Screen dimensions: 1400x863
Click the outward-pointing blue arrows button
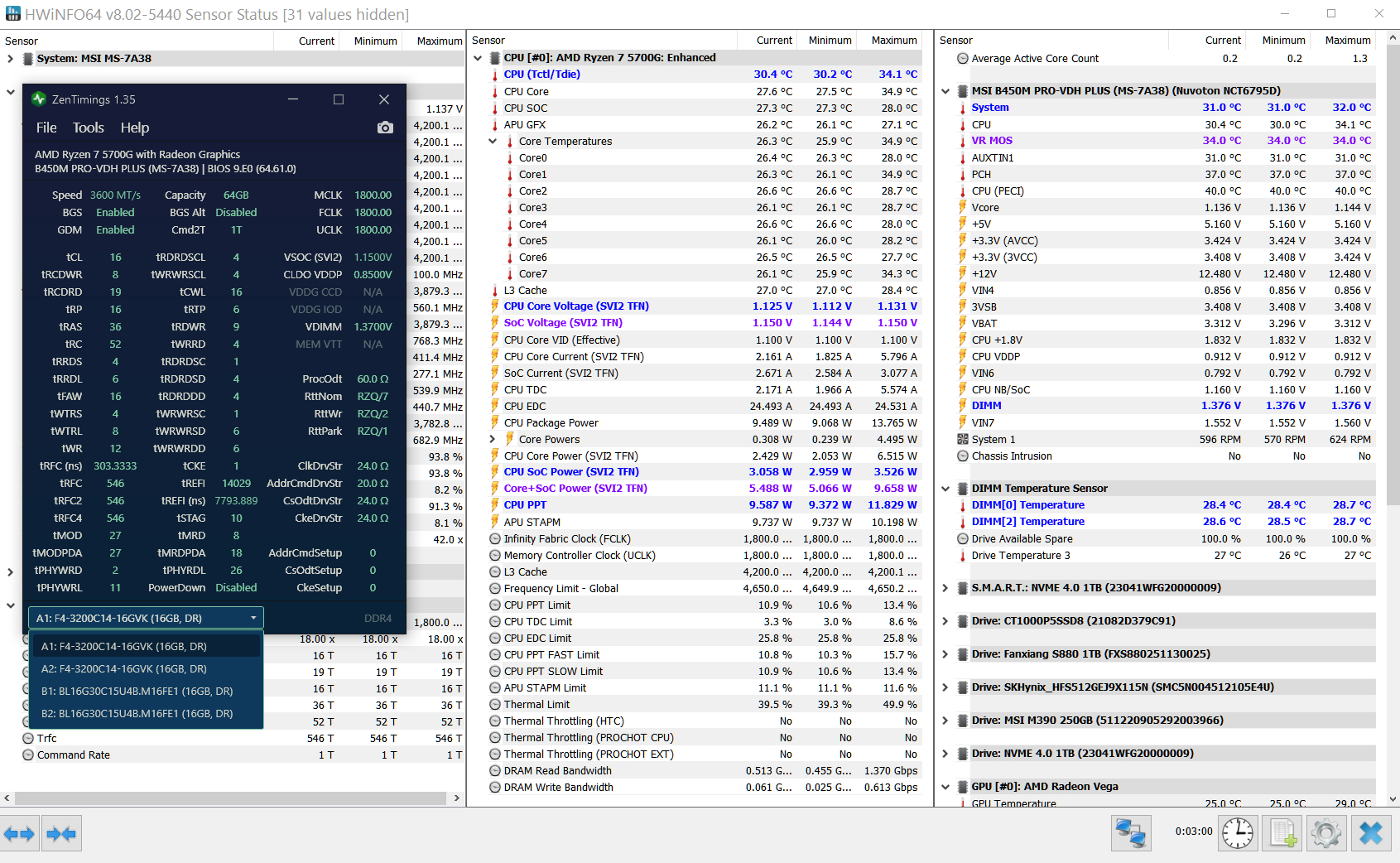pyautogui.click(x=19, y=834)
